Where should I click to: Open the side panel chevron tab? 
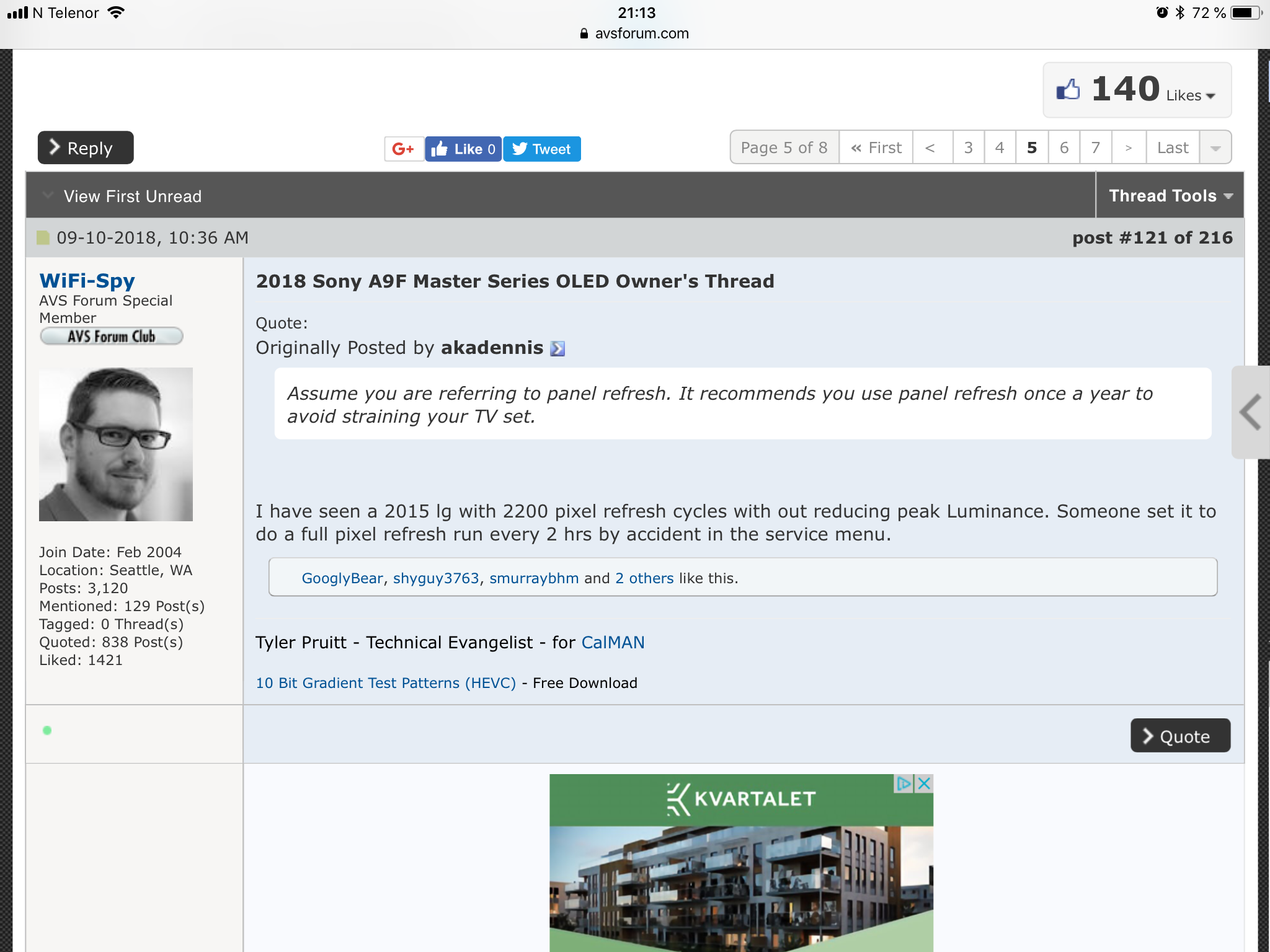[x=1251, y=412]
